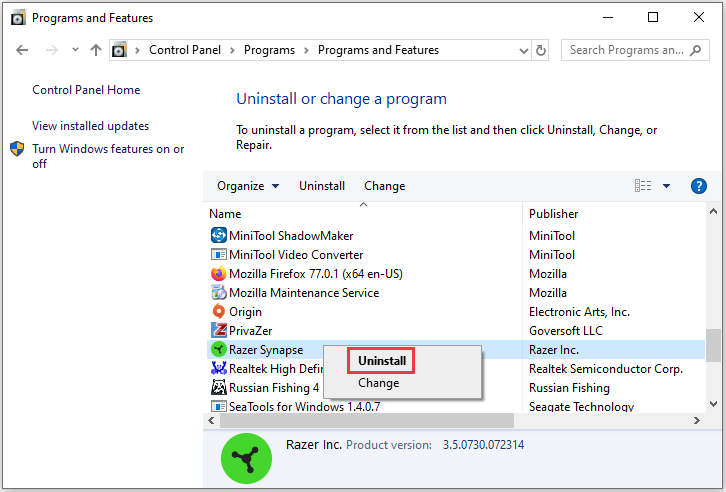Click the large Razer logo in details pane
This screenshot has width=726, height=492.
pyautogui.click(x=246, y=459)
